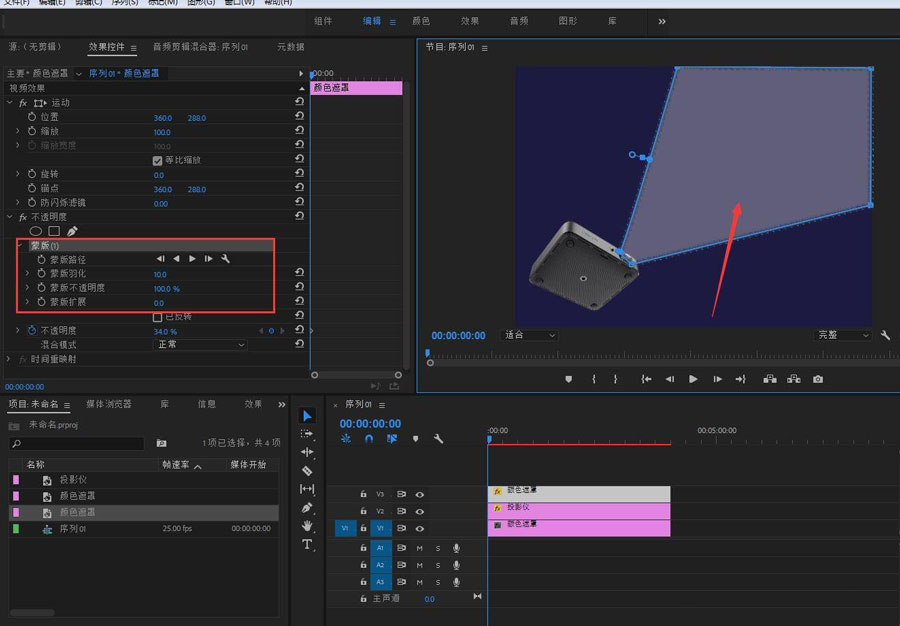
Task: Open the 适合 zoom level dropdown
Action: (x=528, y=335)
